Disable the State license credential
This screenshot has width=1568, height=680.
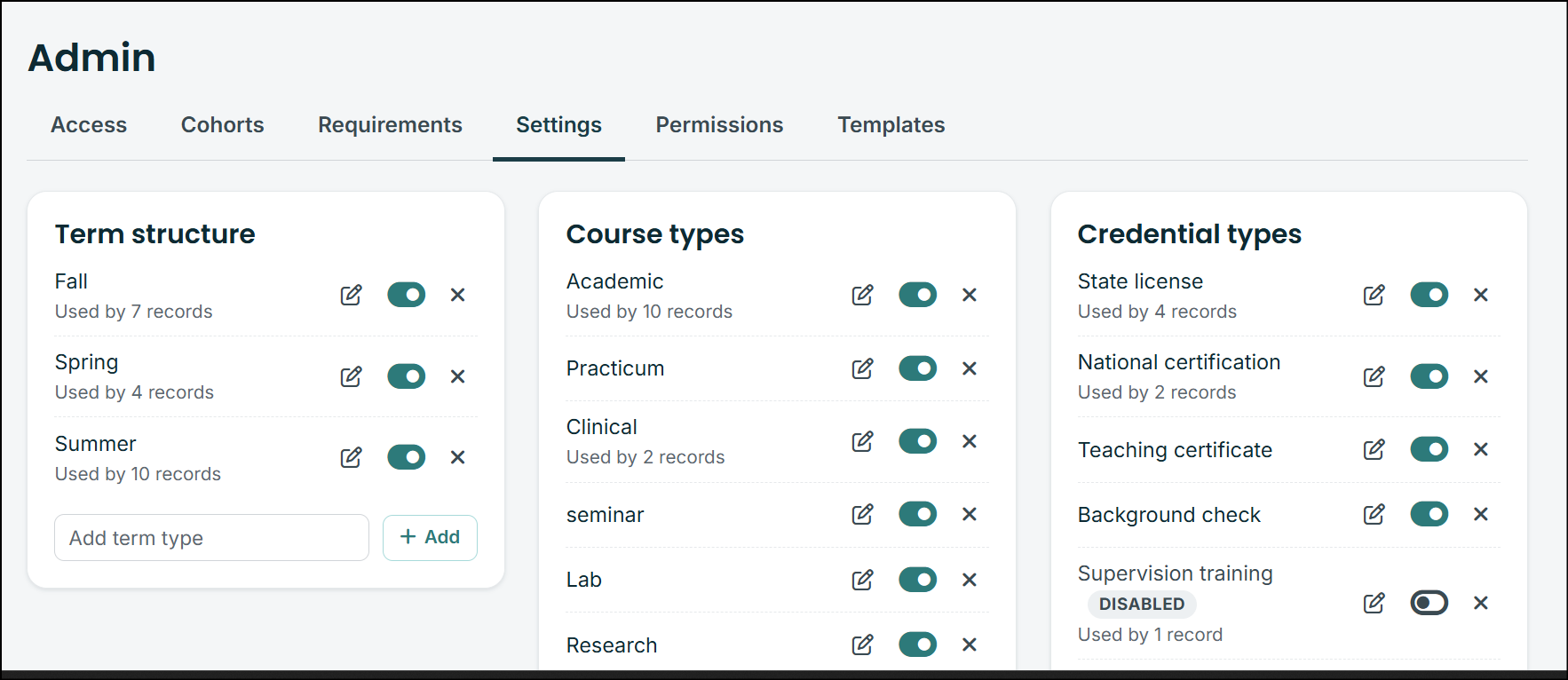1429,295
